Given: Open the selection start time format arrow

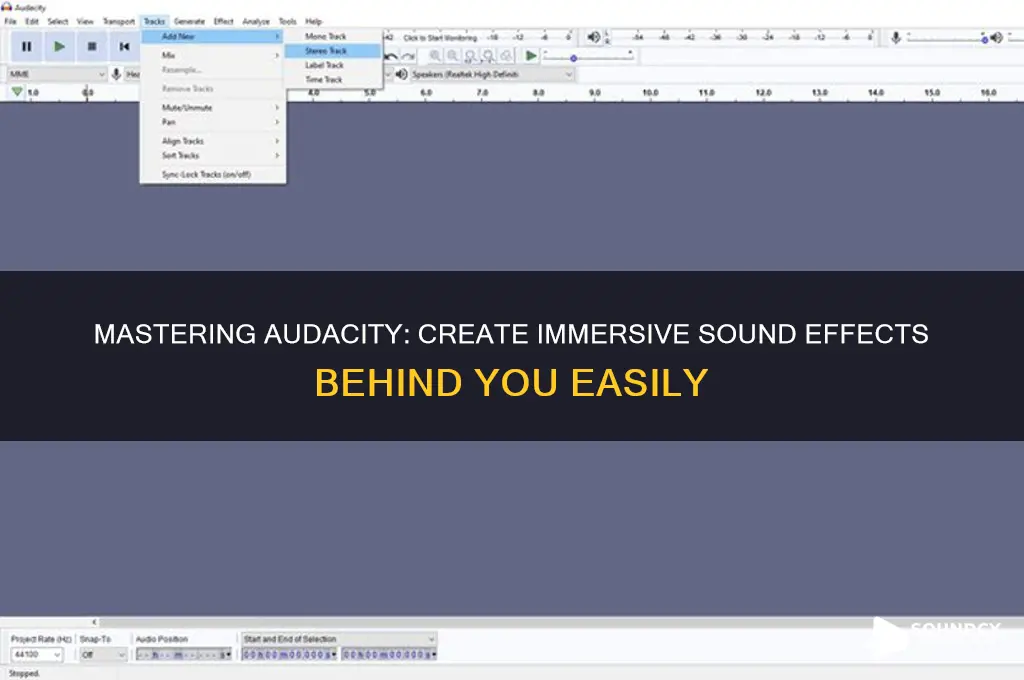Looking at the screenshot, I should tap(334, 654).
